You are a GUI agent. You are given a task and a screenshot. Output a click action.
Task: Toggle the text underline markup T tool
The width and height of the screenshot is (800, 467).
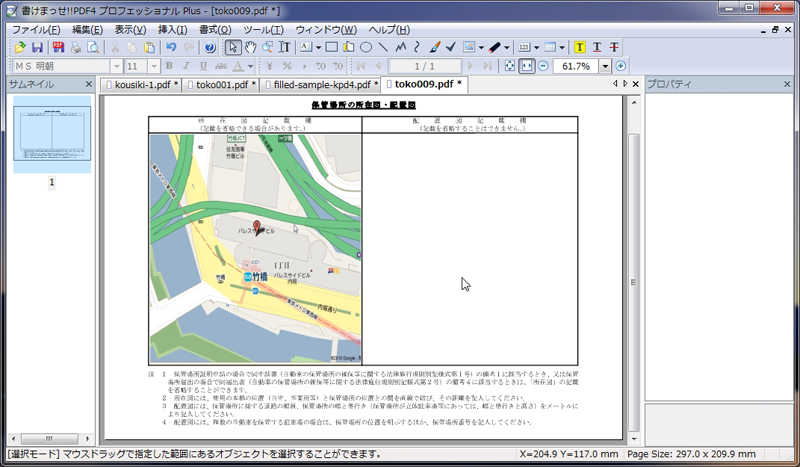pos(597,47)
